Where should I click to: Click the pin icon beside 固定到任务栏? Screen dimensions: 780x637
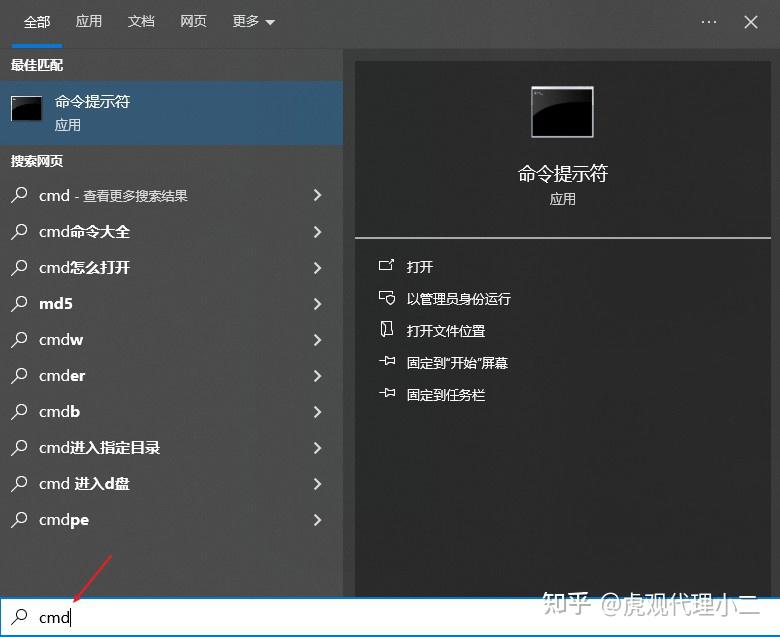click(x=387, y=393)
